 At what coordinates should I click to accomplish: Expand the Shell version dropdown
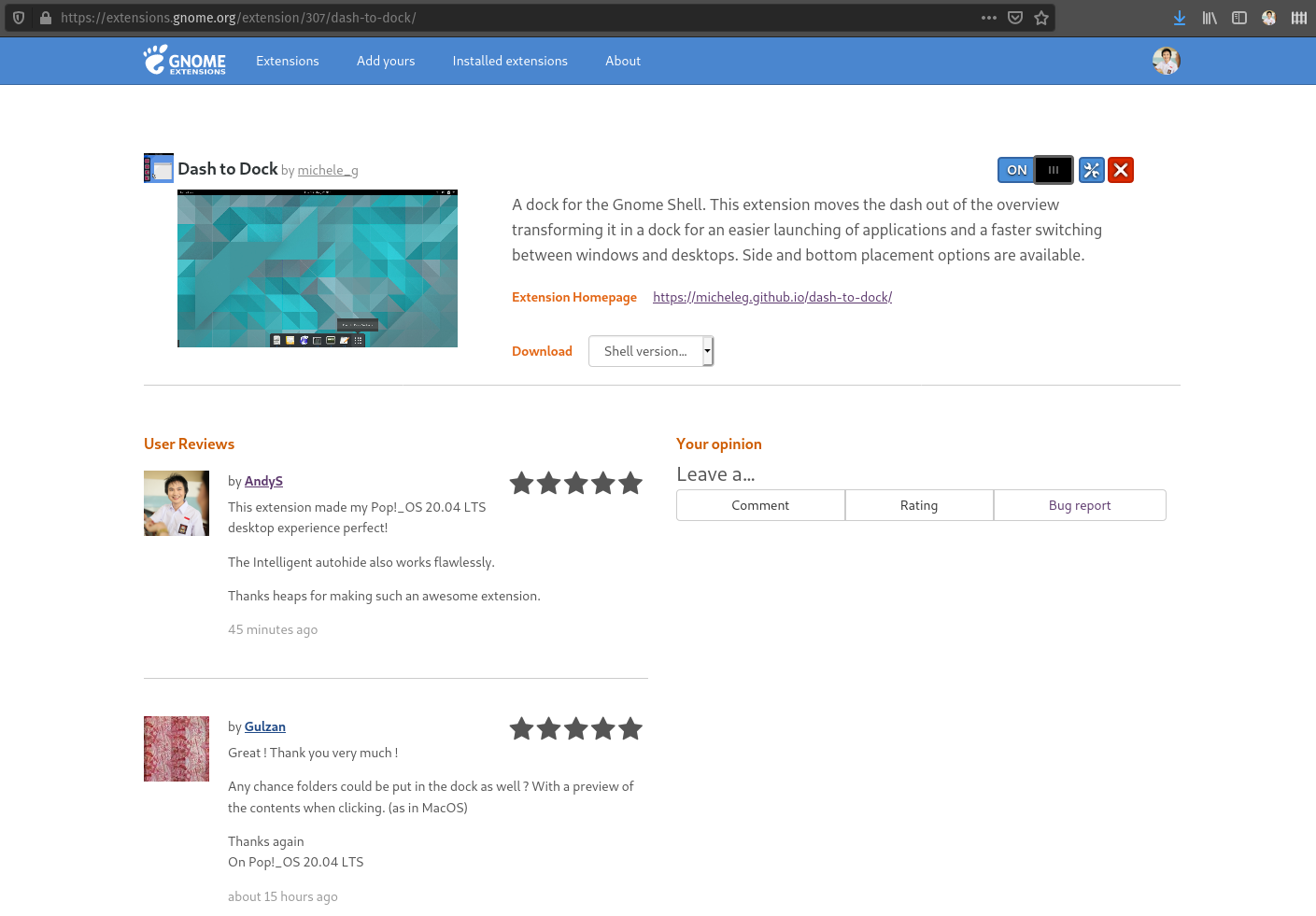(651, 351)
